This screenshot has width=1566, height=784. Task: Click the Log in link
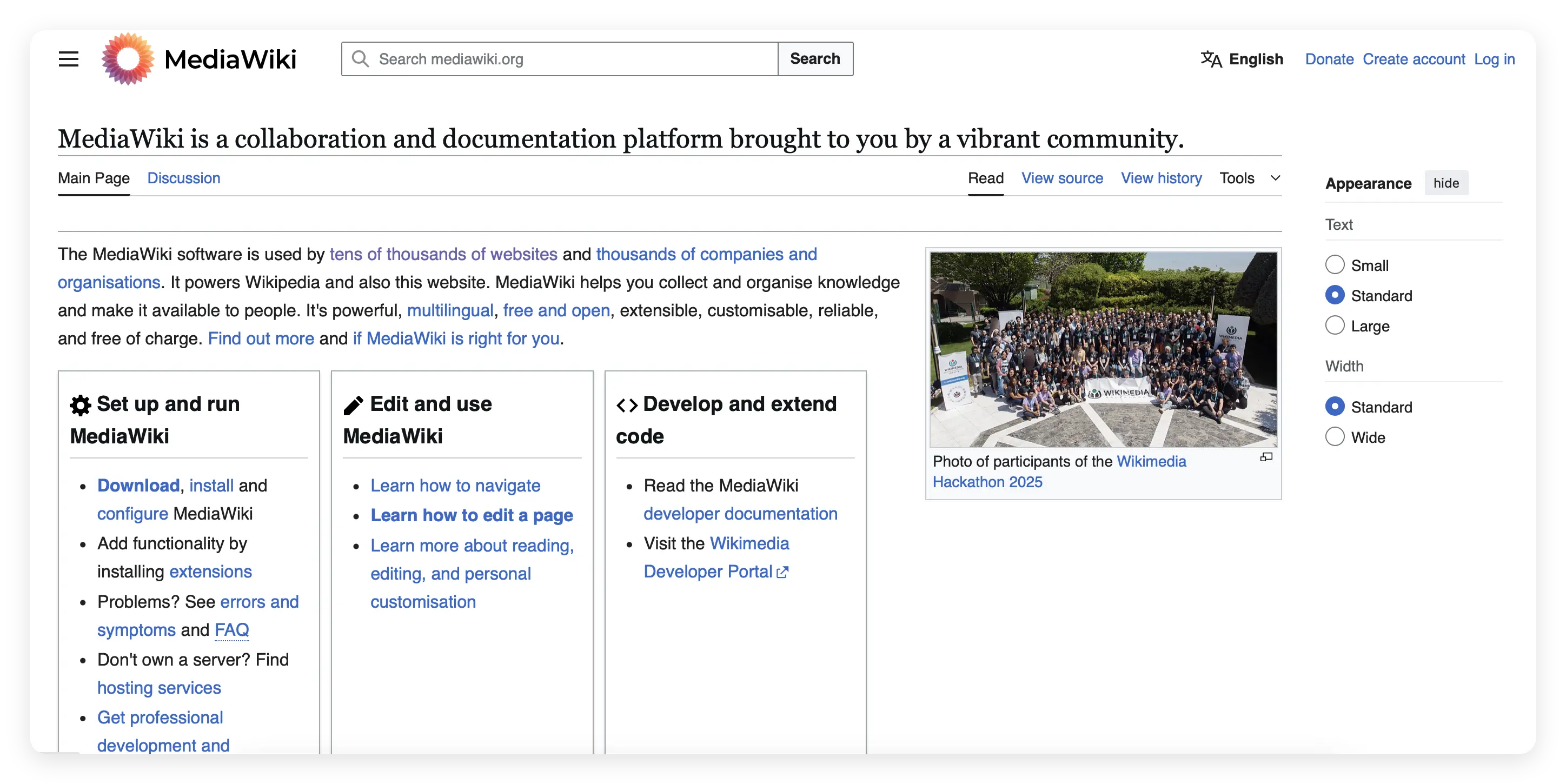point(1494,59)
